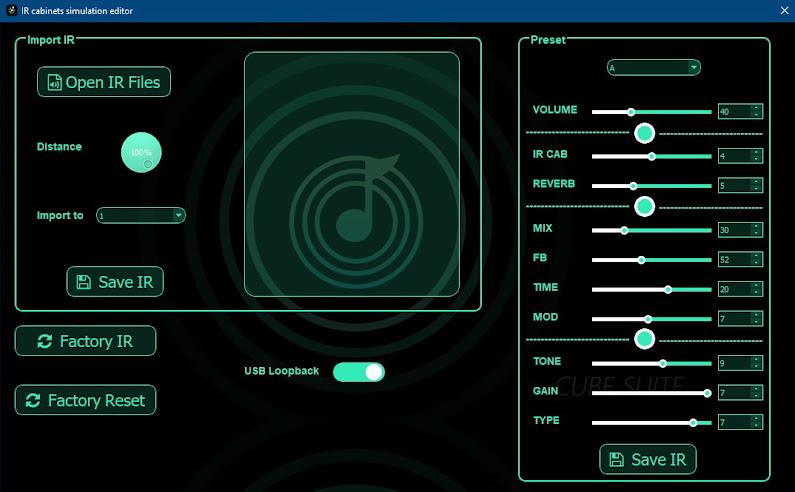
Task: Click the TONE value field showing 9
Action: point(740,363)
